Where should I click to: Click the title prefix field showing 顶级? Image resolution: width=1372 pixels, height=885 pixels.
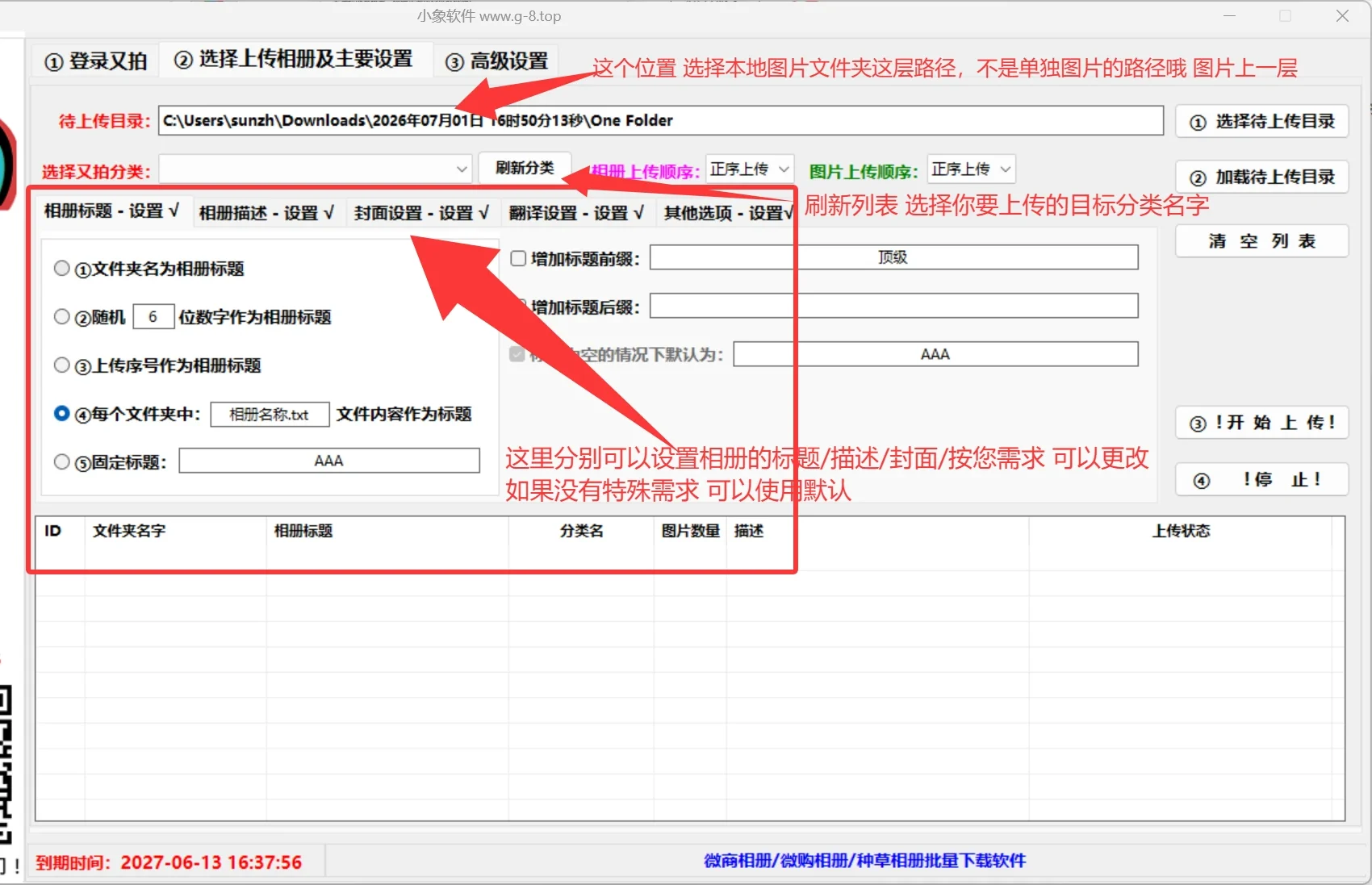click(x=893, y=257)
